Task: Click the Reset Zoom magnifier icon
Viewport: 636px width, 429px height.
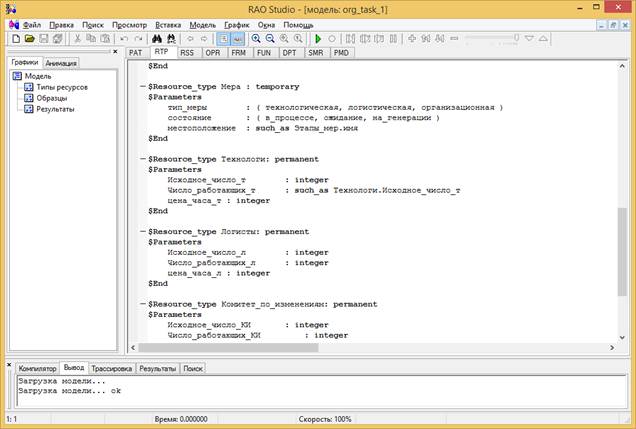Action: tap(298, 39)
